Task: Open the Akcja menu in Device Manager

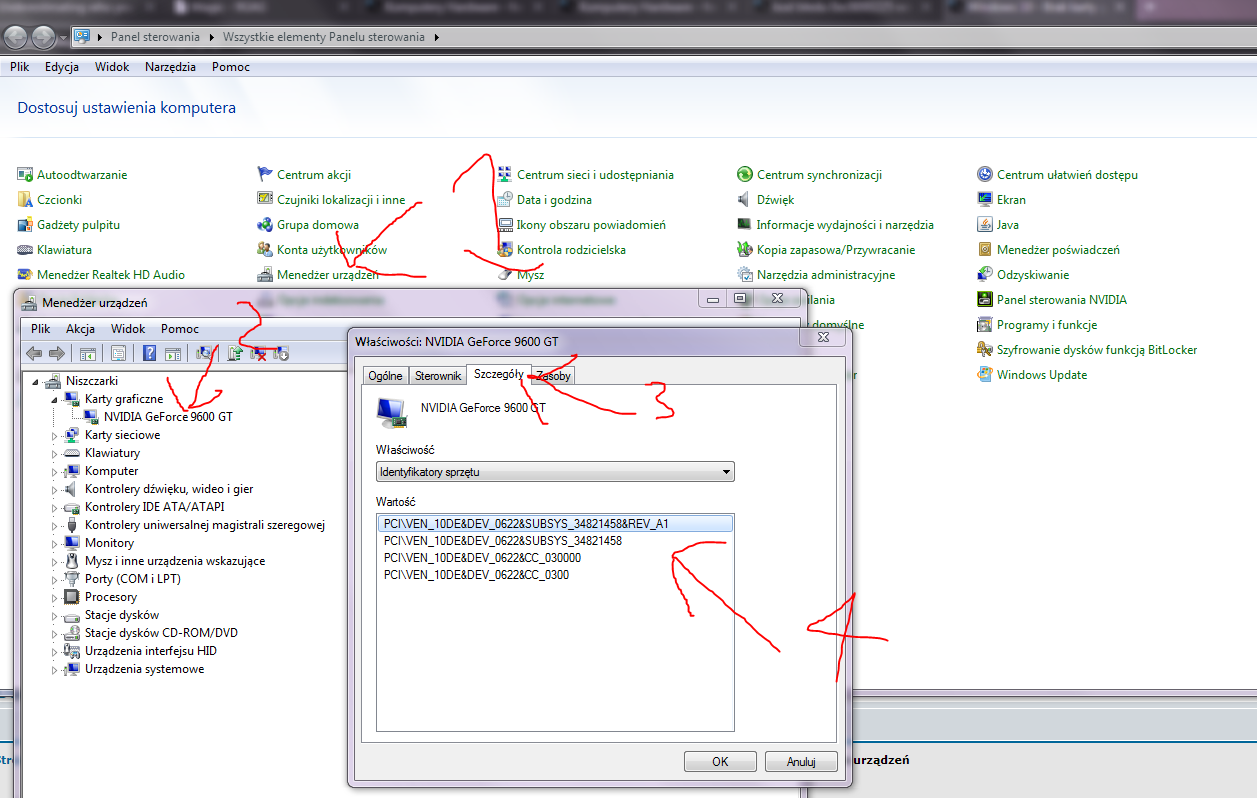Action: pyautogui.click(x=80, y=329)
